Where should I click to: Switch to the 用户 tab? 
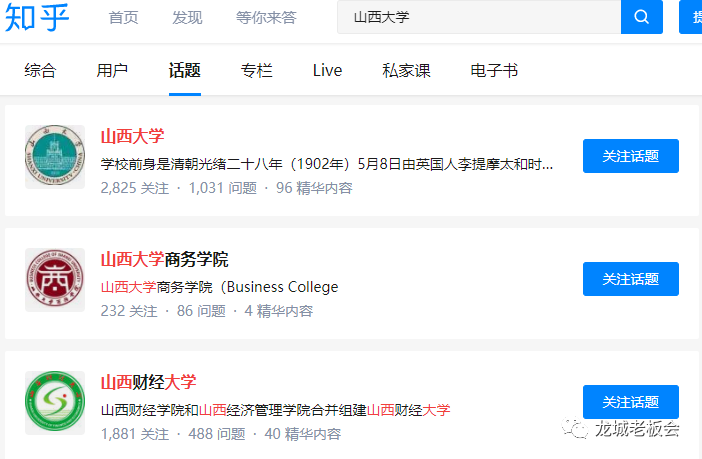[112, 70]
